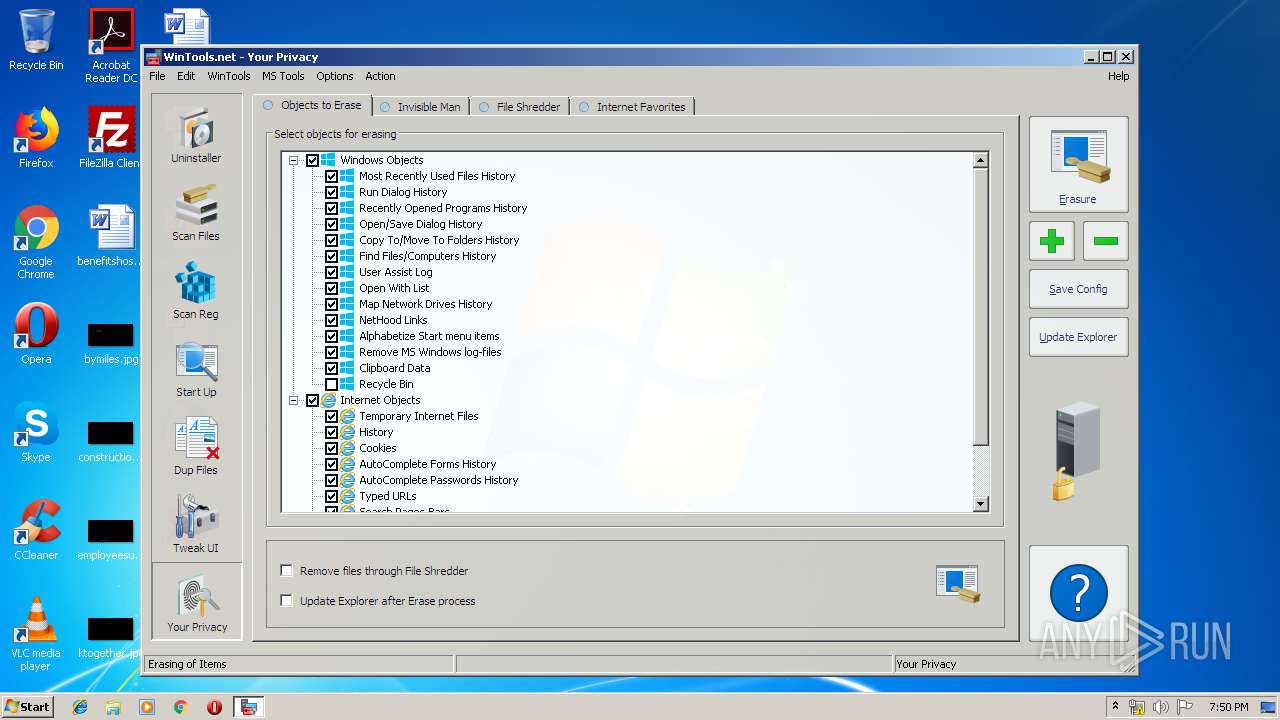
Task: Click the Save Config button
Action: [1078, 289]
